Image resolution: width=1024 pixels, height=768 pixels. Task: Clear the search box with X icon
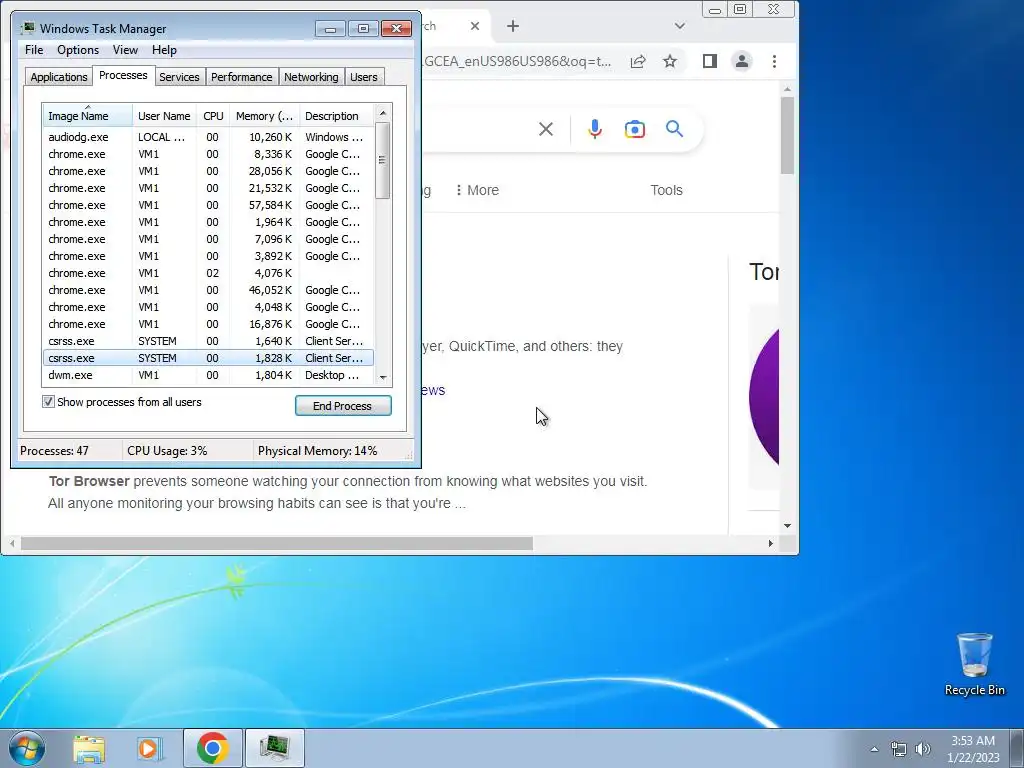[x=546, y=129]
